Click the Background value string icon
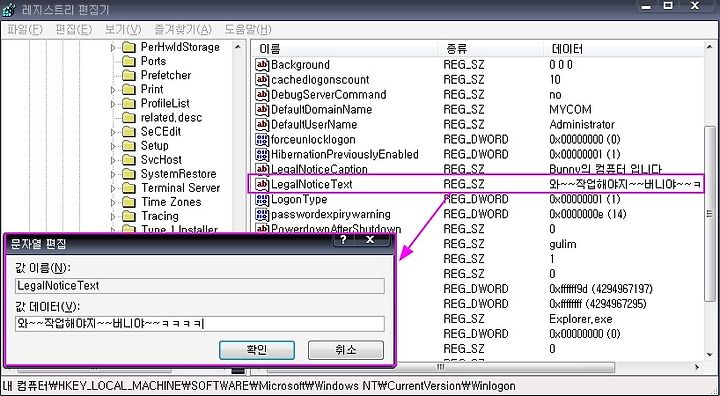Screen dimensions: 720x396 262,65
